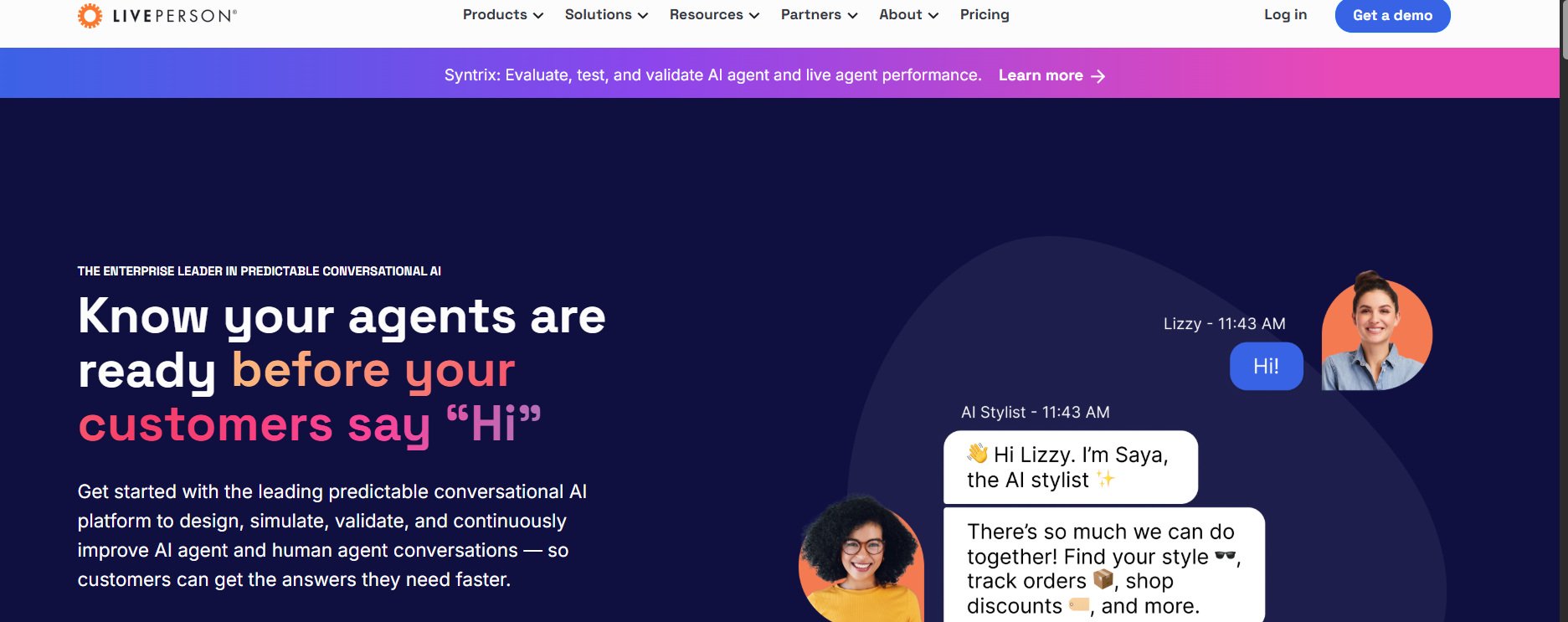This screenshot has height=622, width=1568.
Task: Click the page vertical scrollbar thumb
Action: coord(1564,29)
